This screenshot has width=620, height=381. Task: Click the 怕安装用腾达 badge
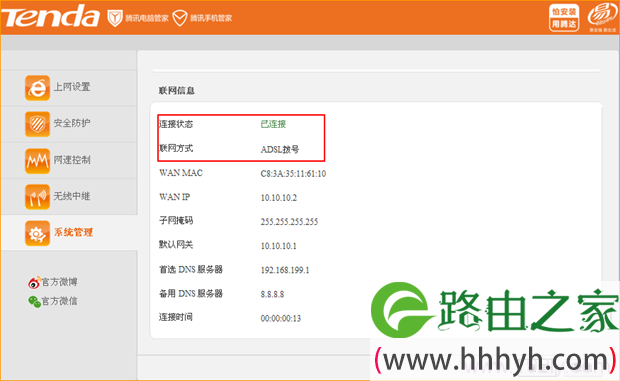564,18
